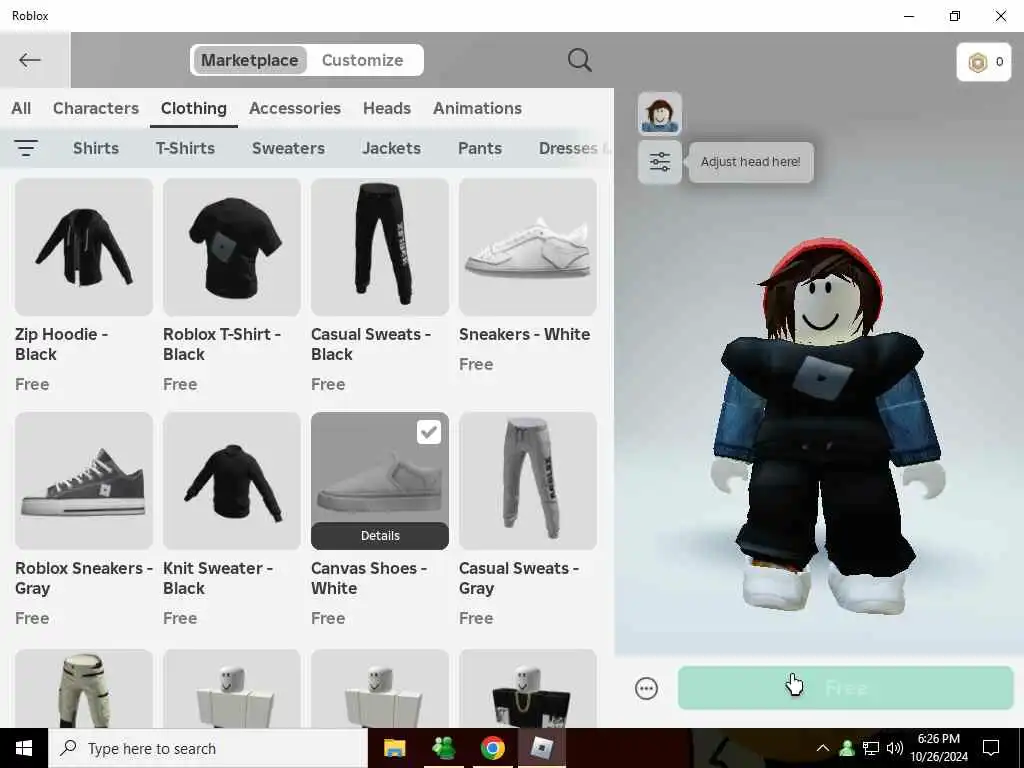
Task: Show hidden system tray icons
Action: (x=823, y=748)
